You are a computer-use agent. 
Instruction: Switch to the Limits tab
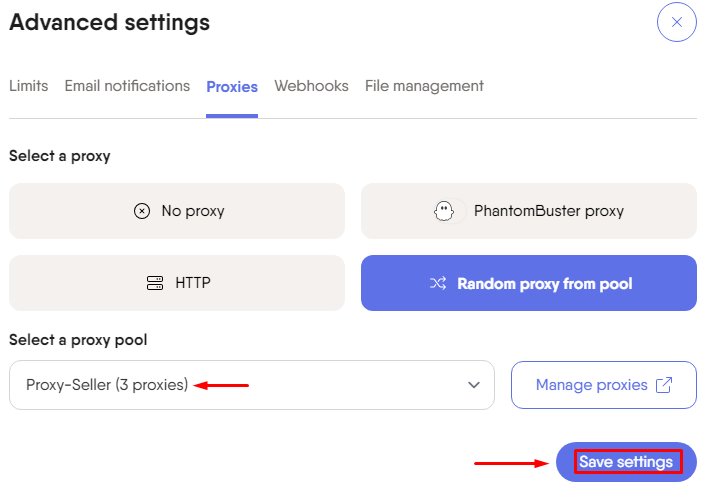[28, 86]
